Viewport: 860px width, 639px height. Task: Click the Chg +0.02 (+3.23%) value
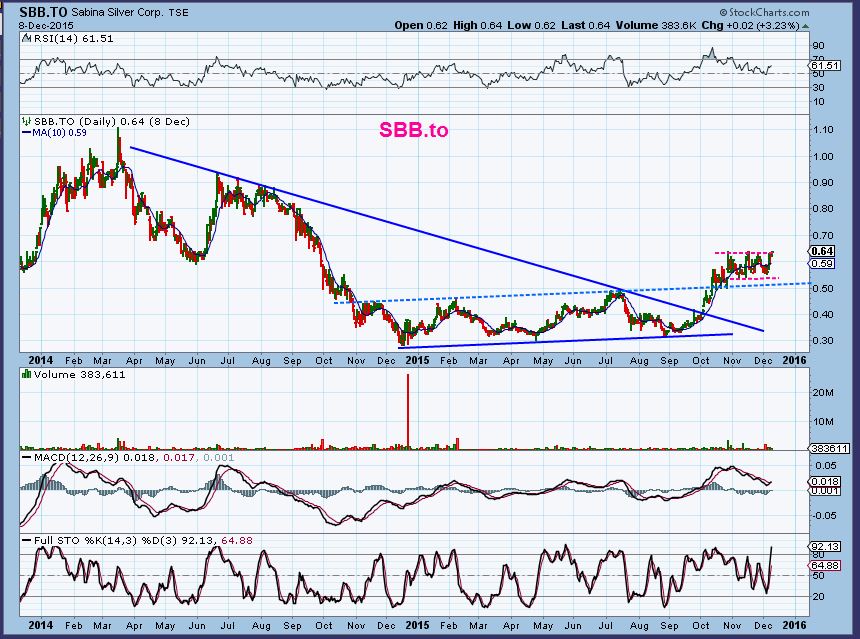[750, 25]
